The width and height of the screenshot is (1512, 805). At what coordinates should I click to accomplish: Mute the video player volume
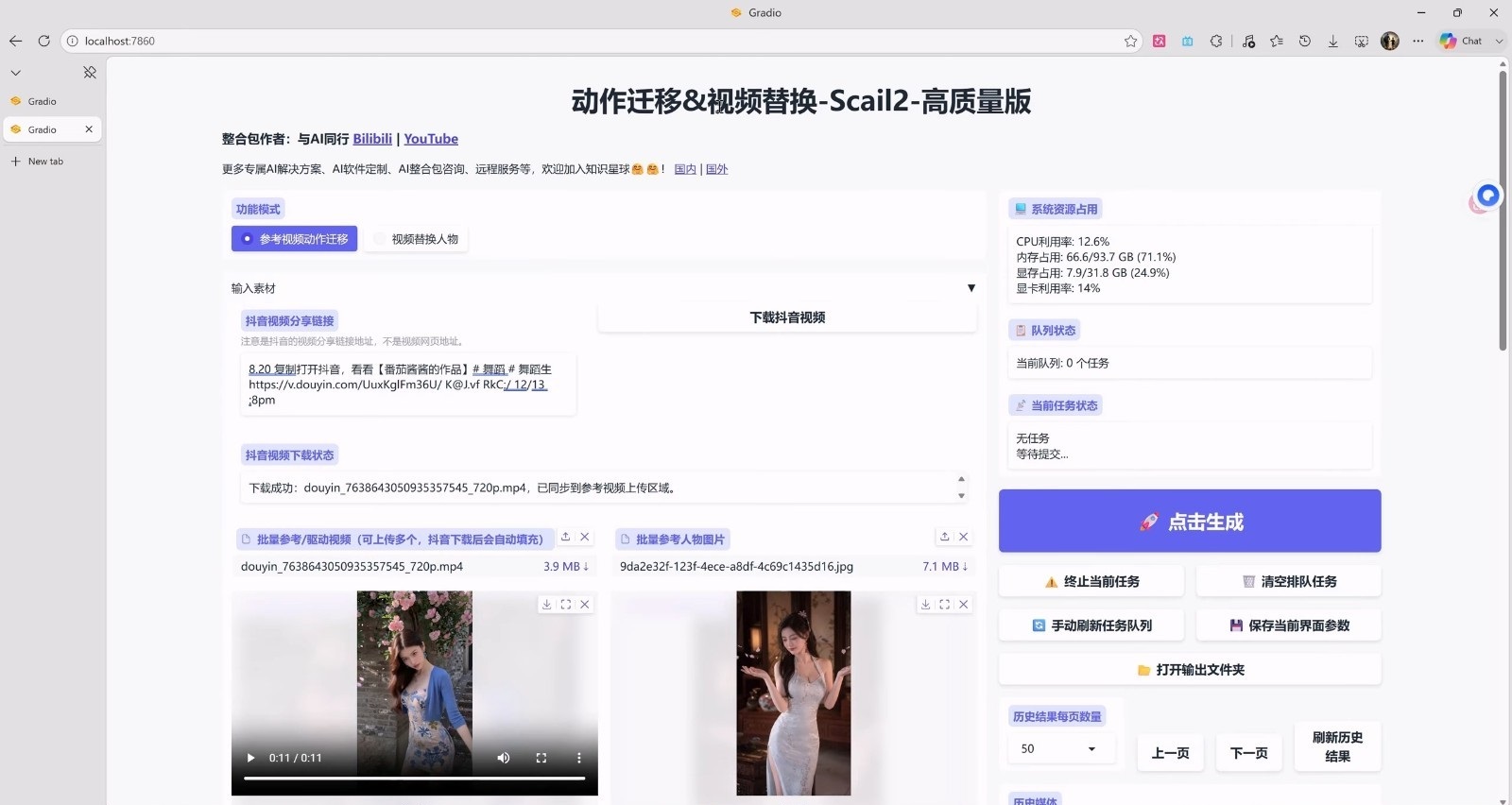point(504,758)
